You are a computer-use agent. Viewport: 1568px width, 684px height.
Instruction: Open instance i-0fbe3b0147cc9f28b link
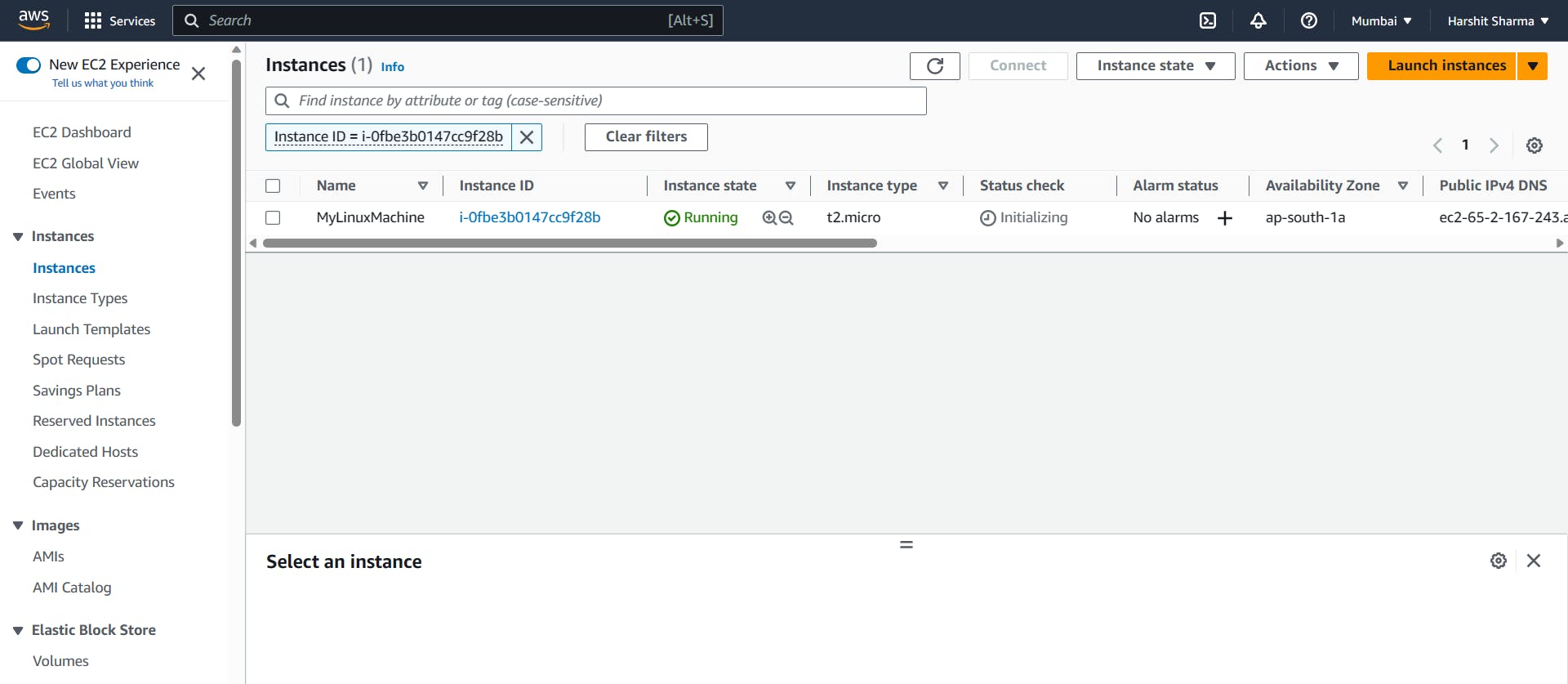click(x=529, y=217)
